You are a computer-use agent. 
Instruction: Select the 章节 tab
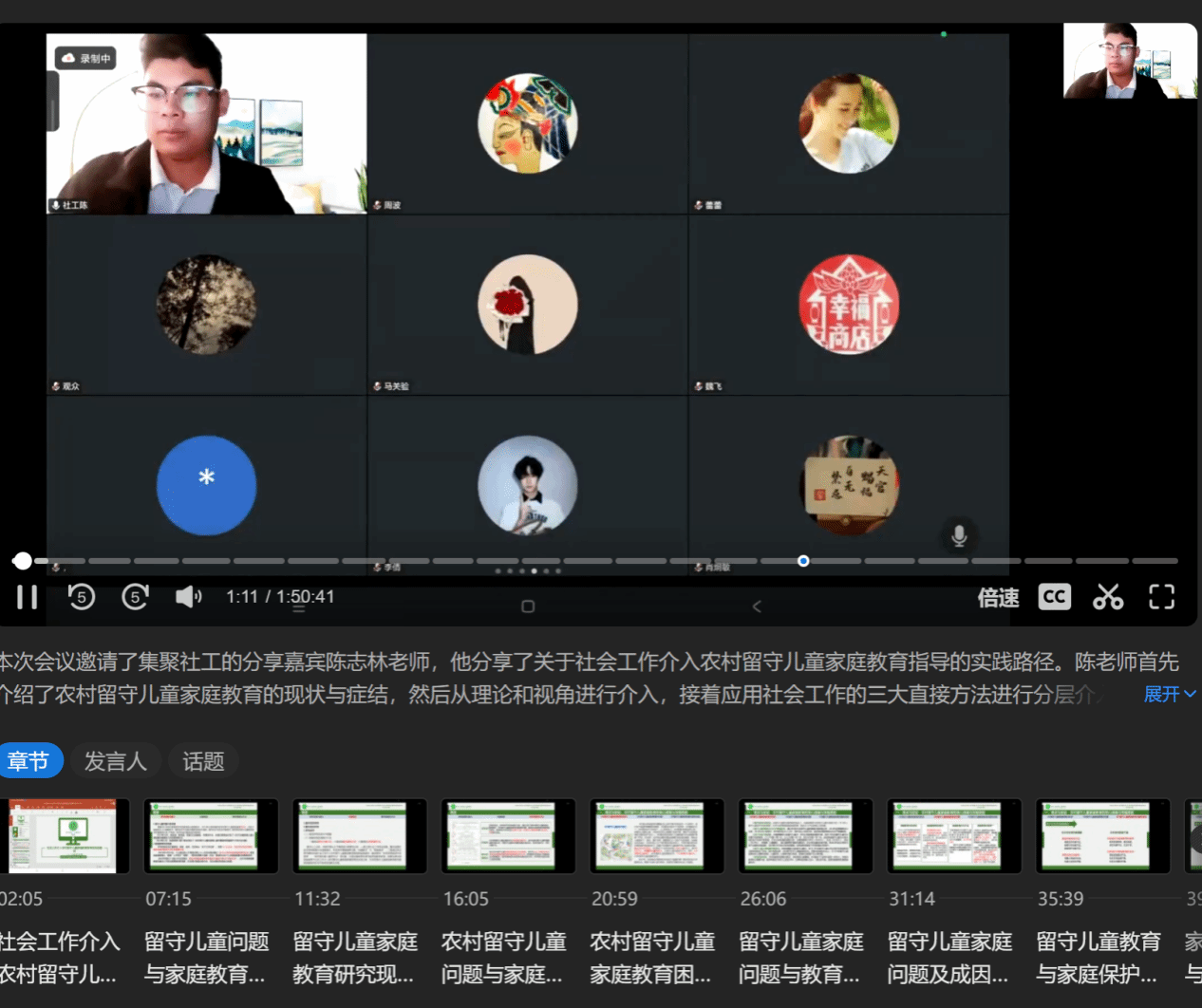pos(28,761)
